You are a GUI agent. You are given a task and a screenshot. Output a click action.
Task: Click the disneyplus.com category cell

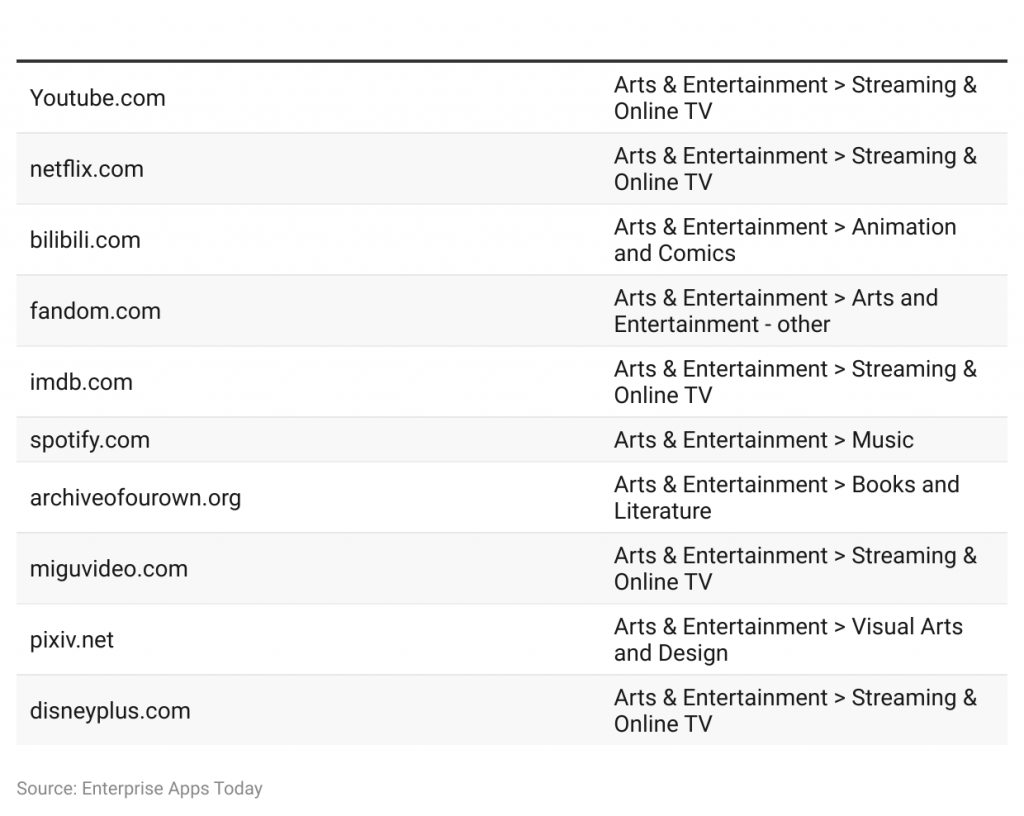pyautogui.click(x=795, y=711)
